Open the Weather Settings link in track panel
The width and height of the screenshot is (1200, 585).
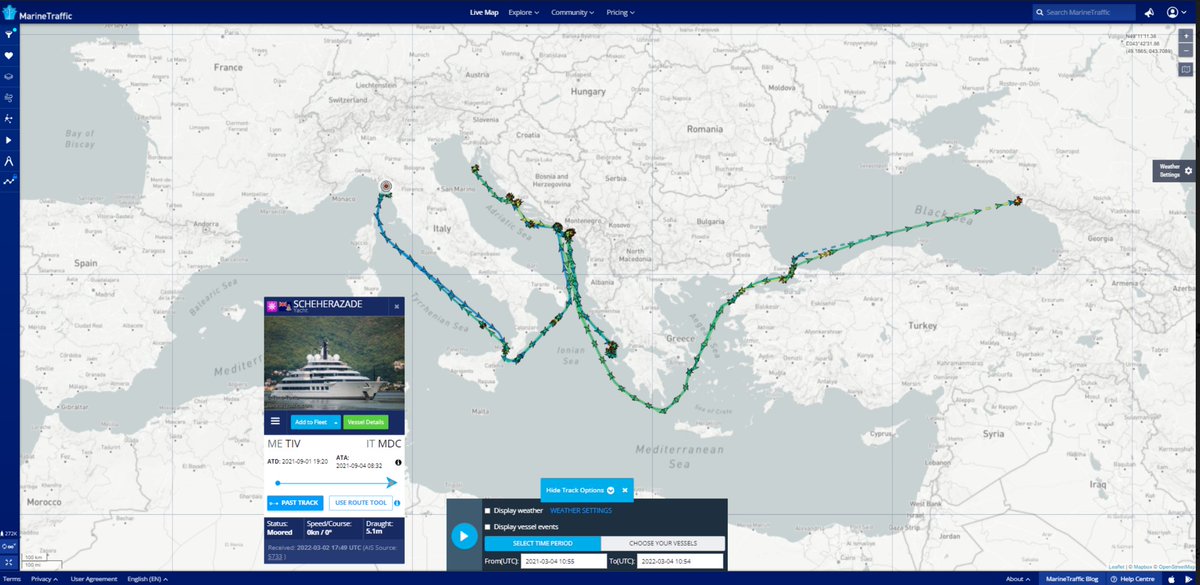click(x=581, y=511)
